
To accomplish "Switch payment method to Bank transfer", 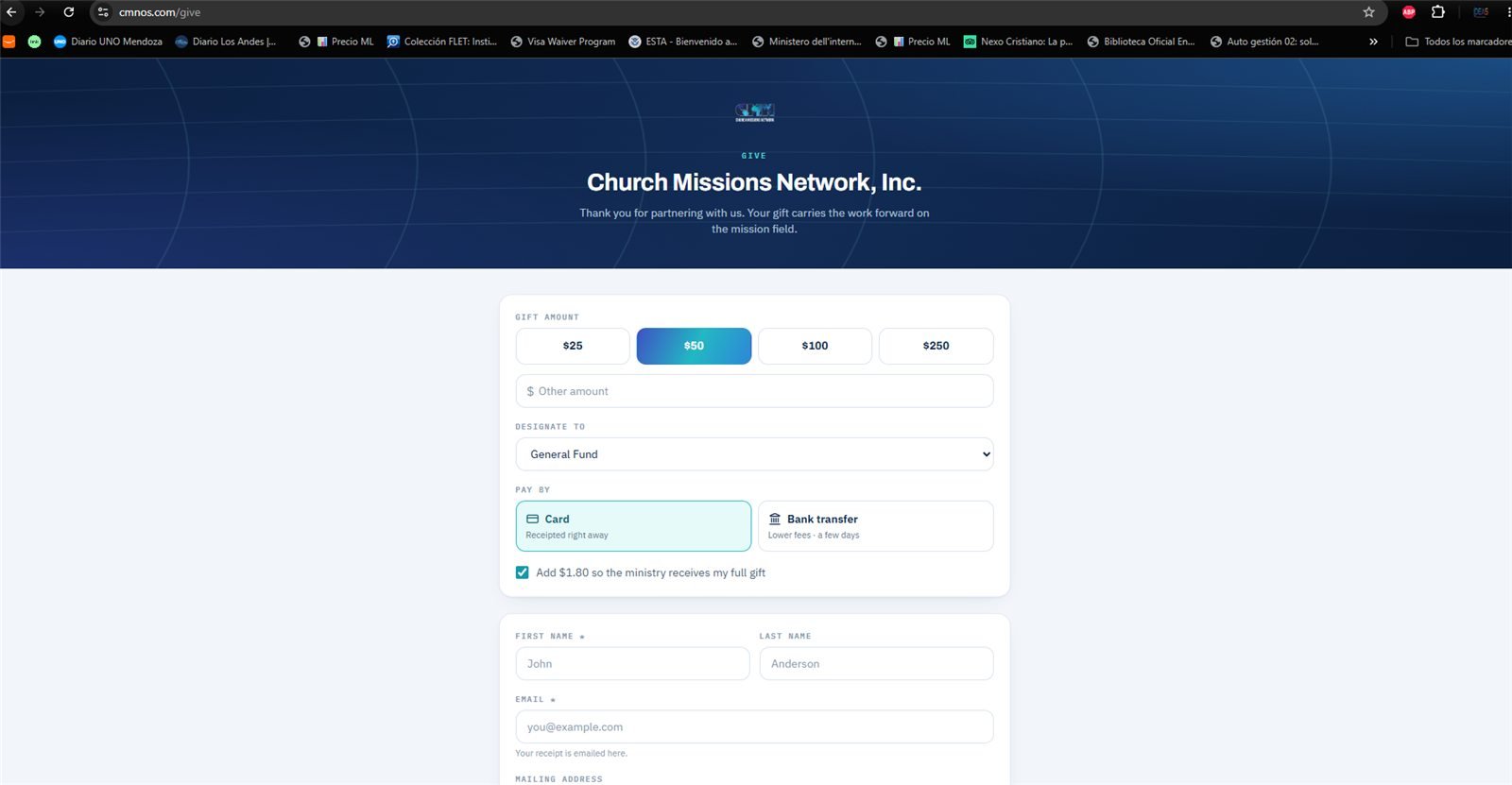I will point(875,526).
